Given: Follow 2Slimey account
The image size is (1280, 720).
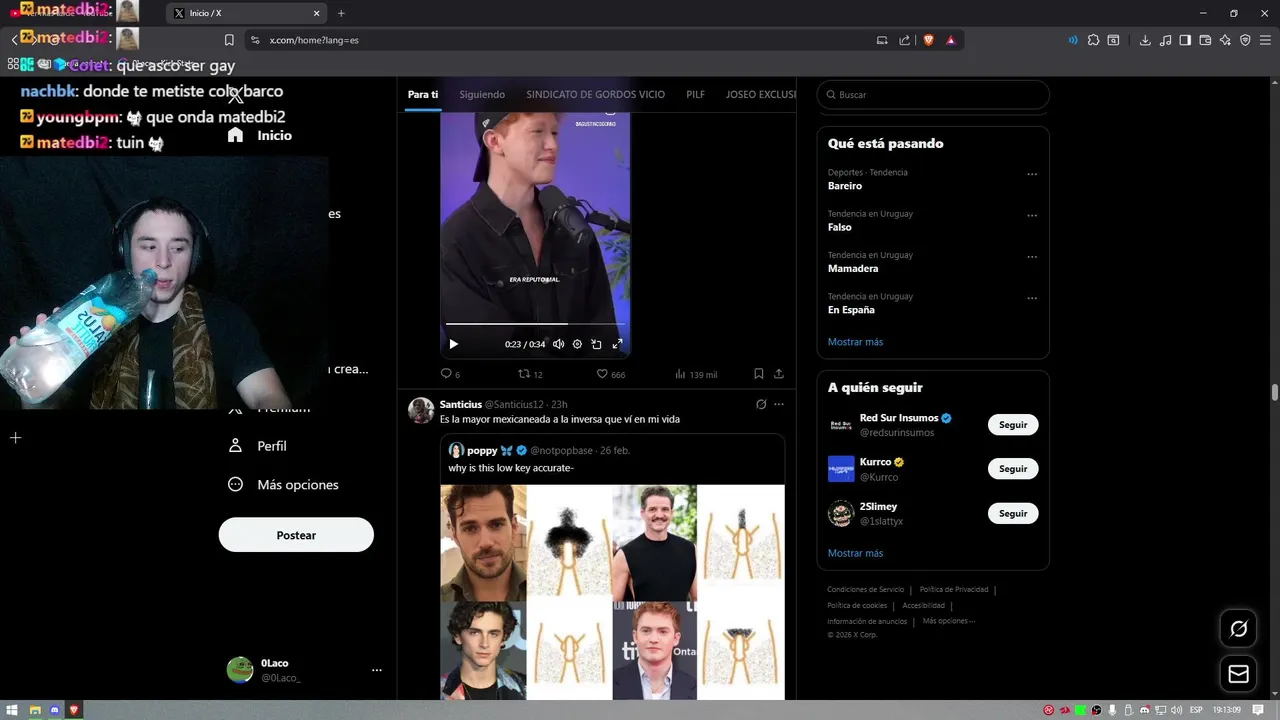Looking at the screenshot, I should click(1013, 513).
